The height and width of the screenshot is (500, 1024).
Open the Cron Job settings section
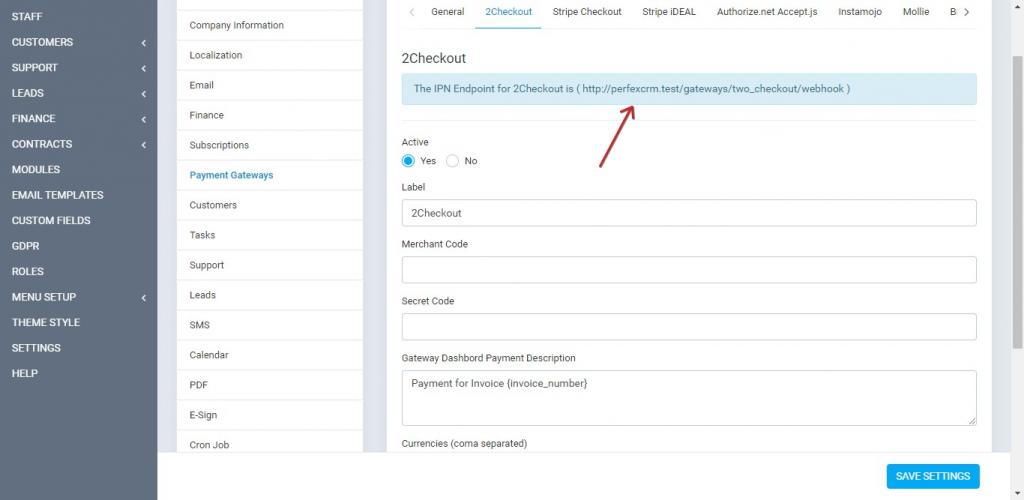point(209,445)
